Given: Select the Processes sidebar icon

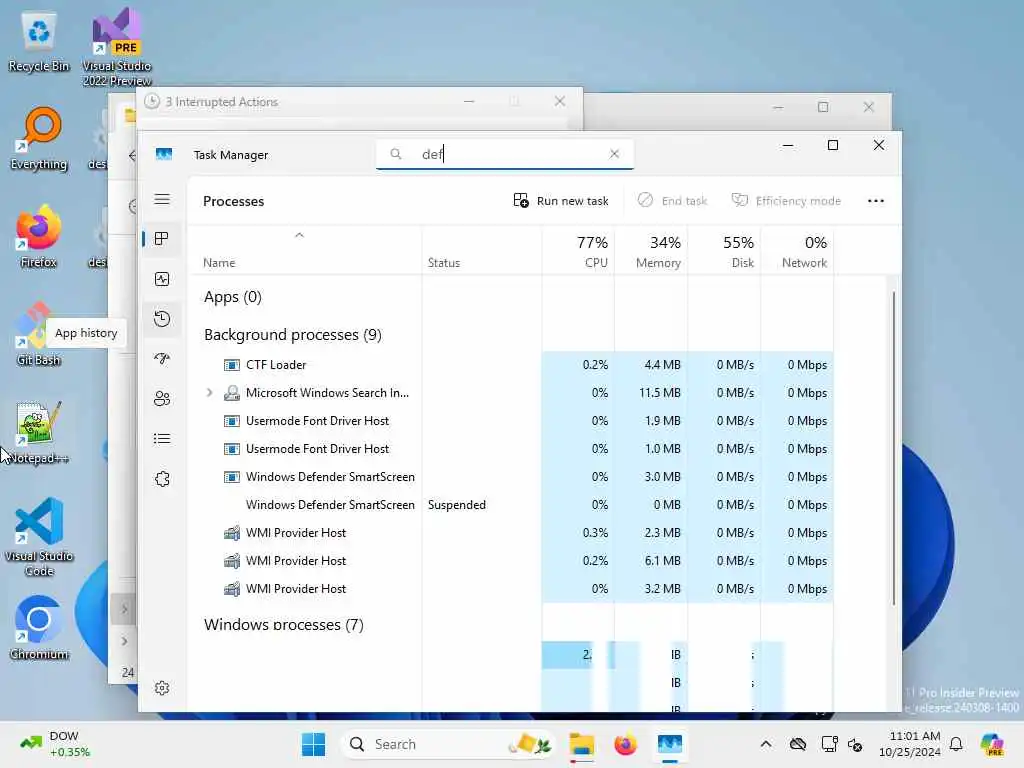Looking at the screenshot, I should [x=162, y=239].
